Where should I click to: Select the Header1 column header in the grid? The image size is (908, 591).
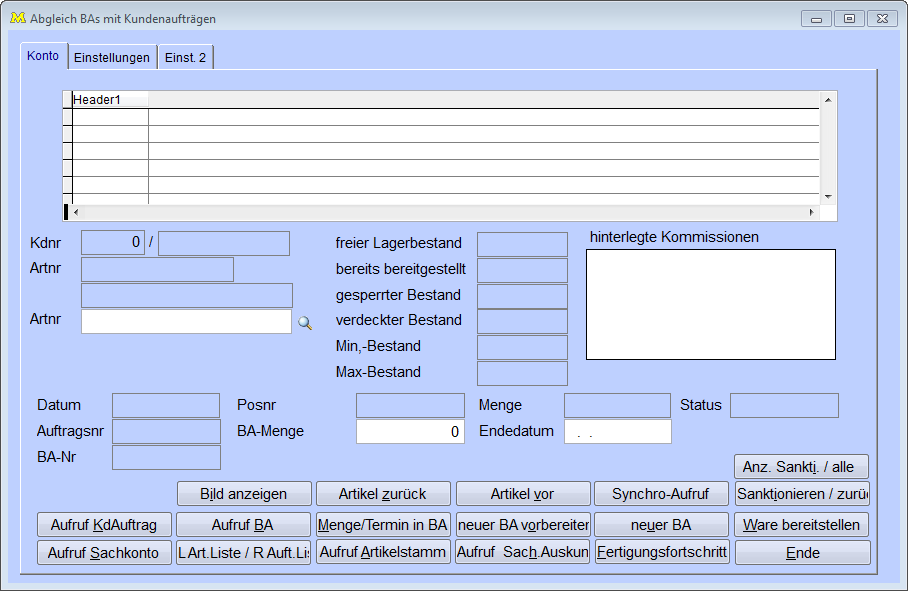(x=110, y=100)
